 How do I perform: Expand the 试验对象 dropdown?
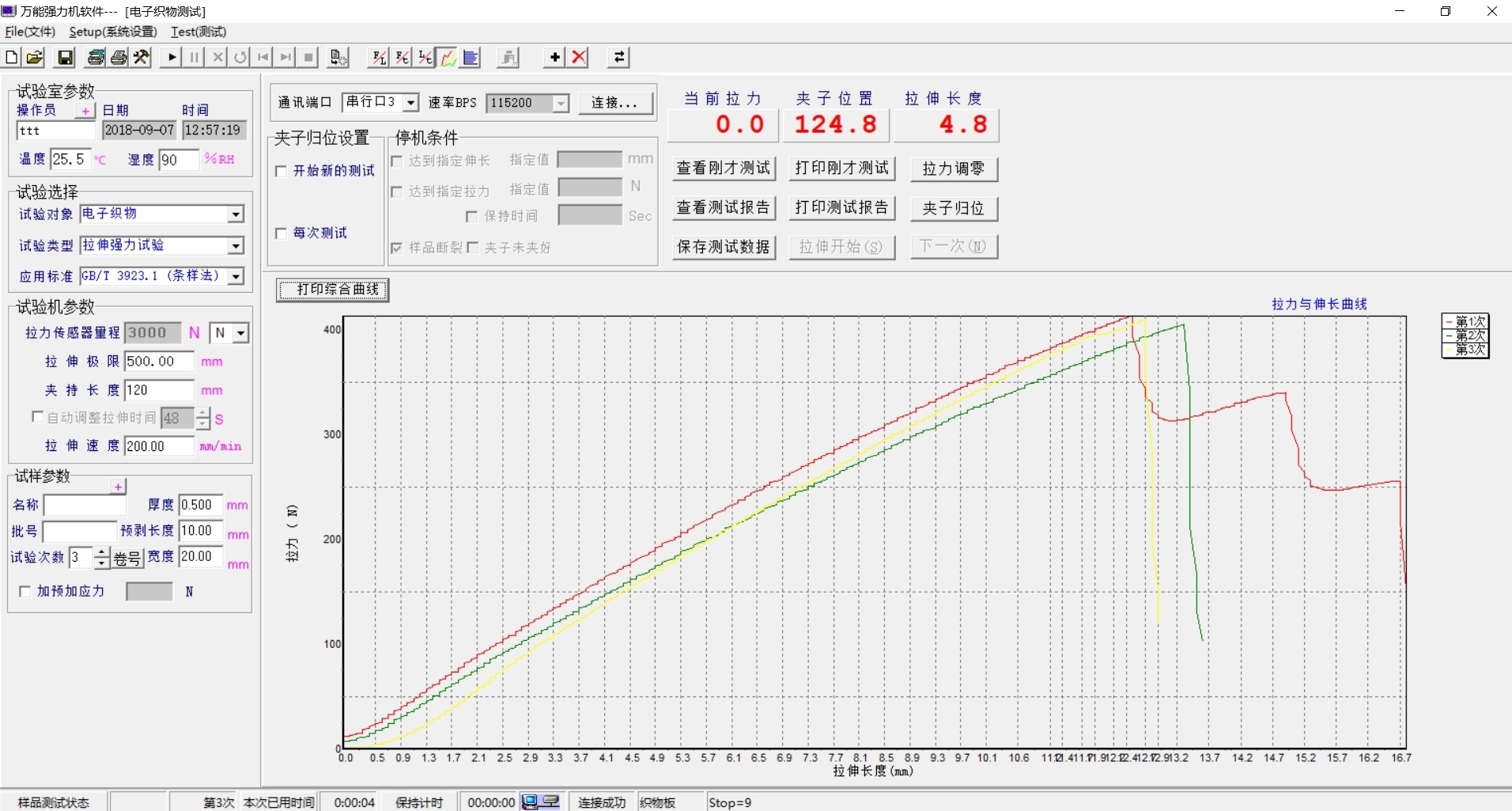pos(236,214)
